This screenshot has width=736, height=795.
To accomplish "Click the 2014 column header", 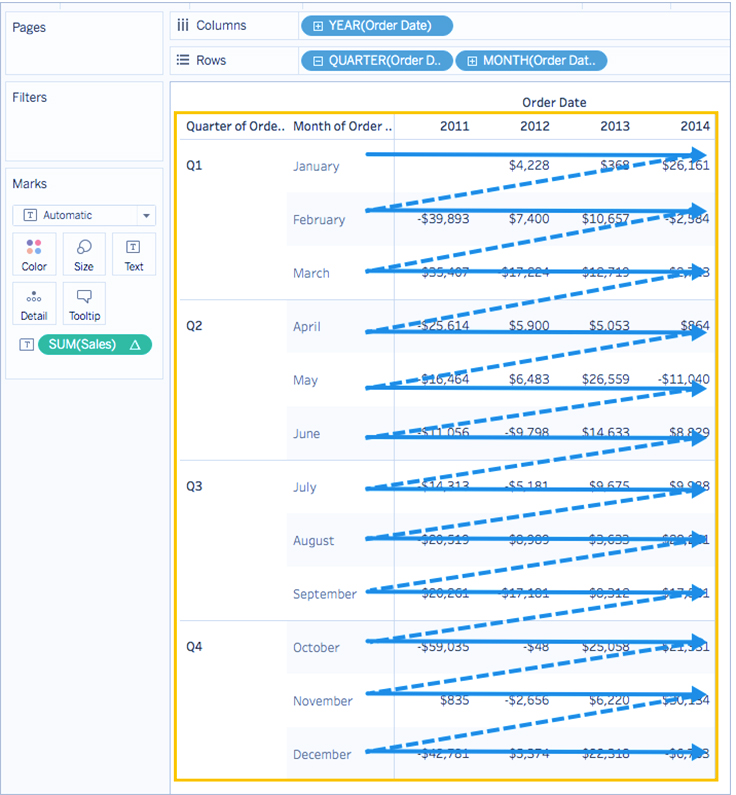I will point(695,126).
